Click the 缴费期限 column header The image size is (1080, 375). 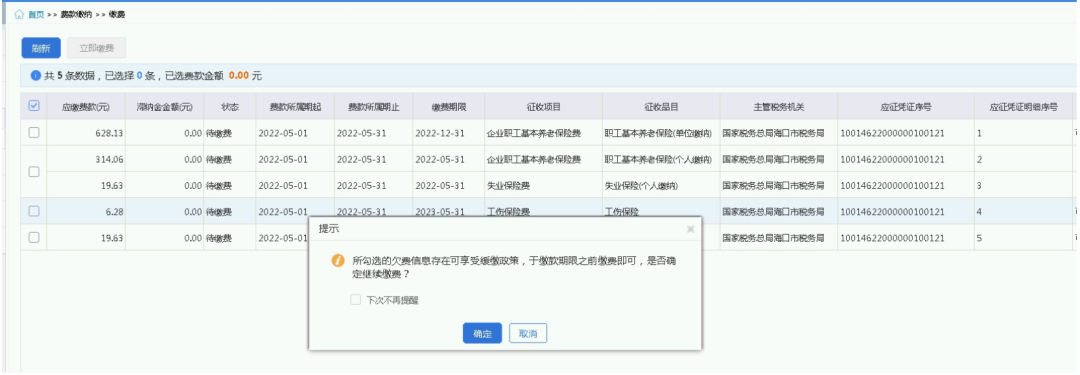click(449, 107)
